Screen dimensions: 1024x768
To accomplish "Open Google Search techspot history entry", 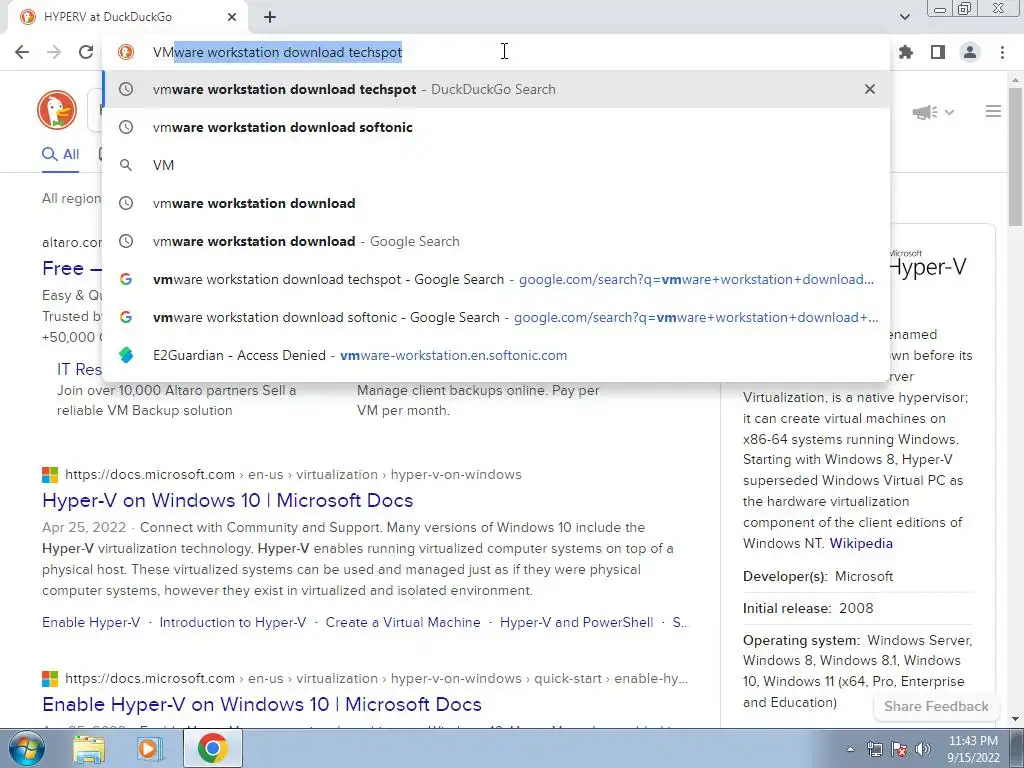I will [x=496, y=279].
